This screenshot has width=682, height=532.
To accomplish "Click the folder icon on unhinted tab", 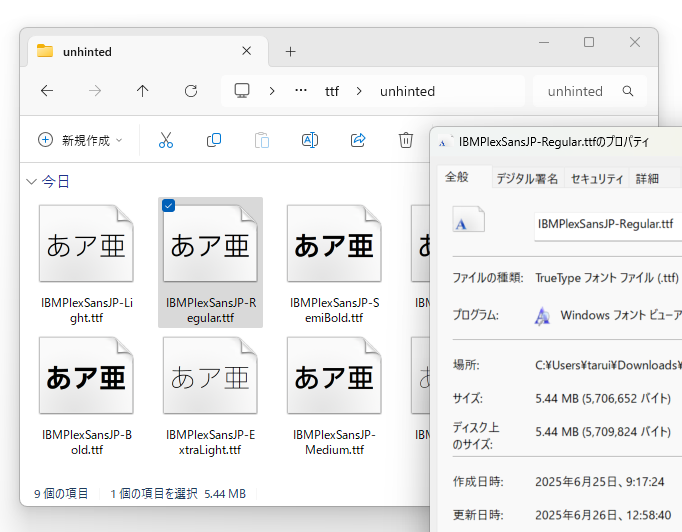I will (45, 51).
